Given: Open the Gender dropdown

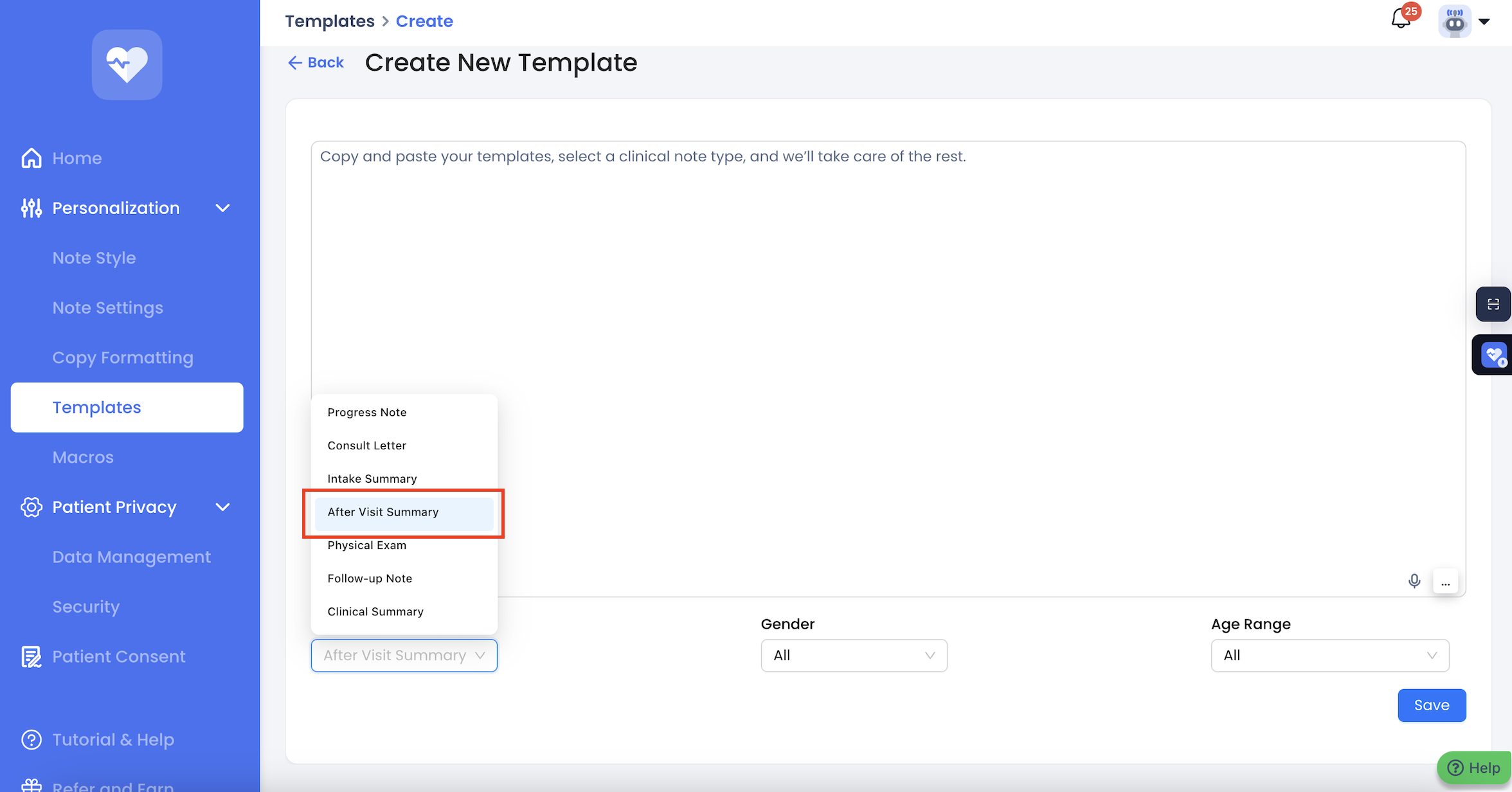Looking at the screenshot, I should coord(854,656).
